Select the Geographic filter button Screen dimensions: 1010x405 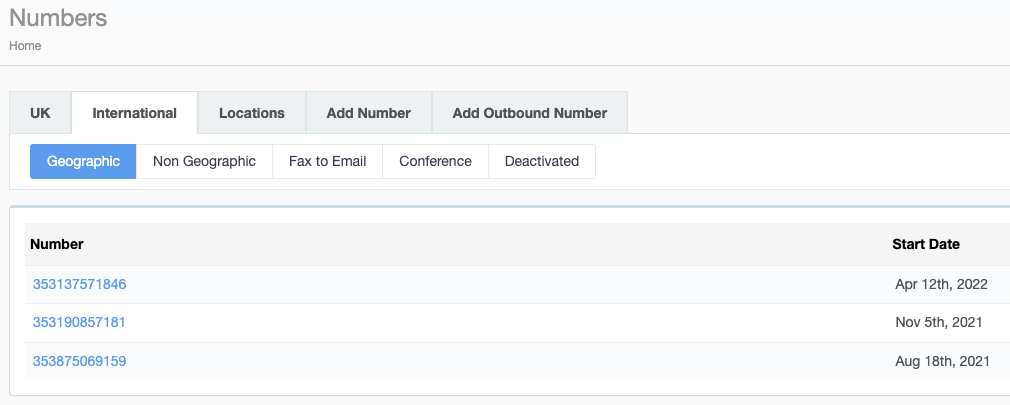pyautogui.click(x=83, y=161)
